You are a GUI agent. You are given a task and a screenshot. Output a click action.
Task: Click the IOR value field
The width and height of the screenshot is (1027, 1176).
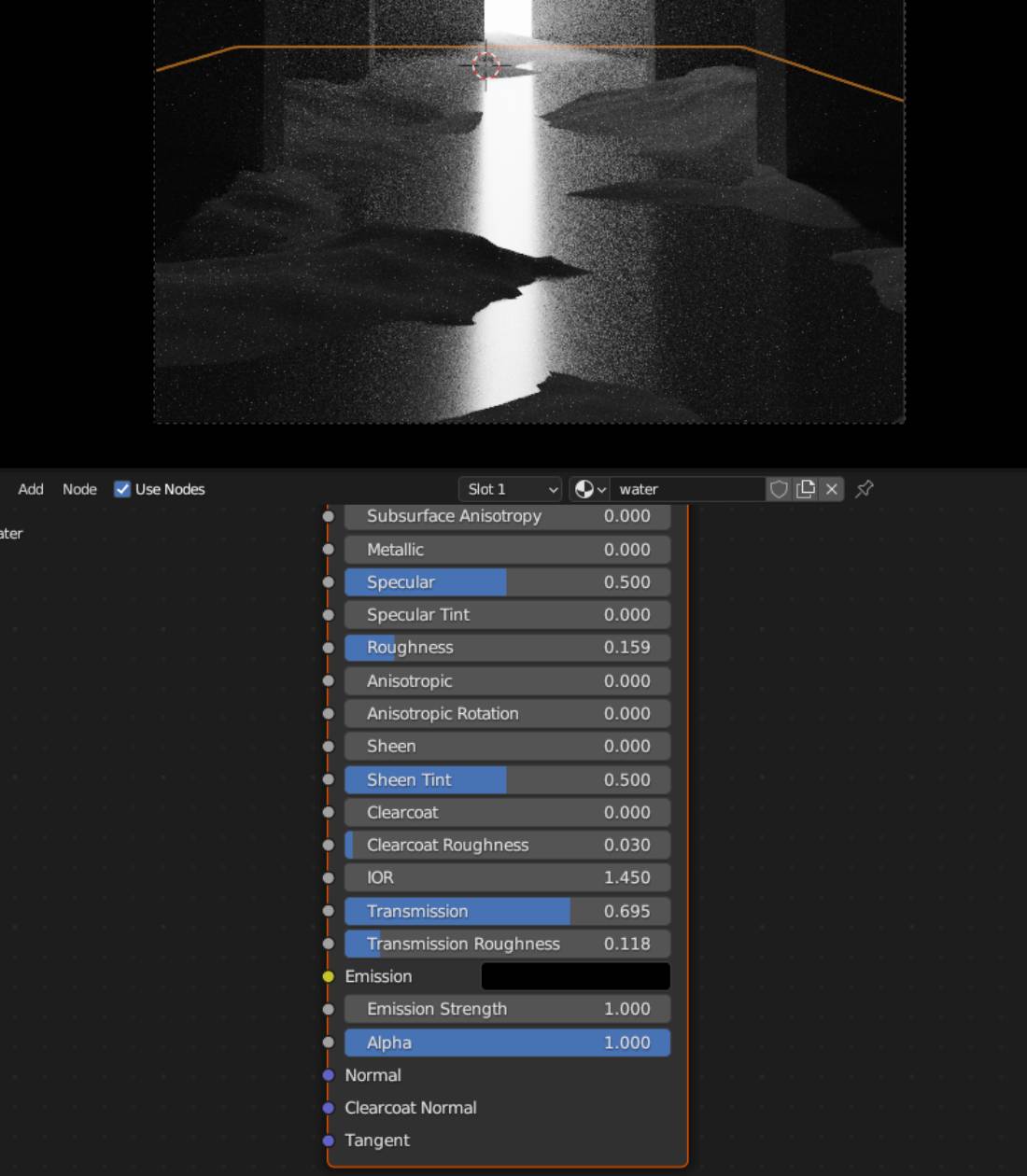(508, 878)
